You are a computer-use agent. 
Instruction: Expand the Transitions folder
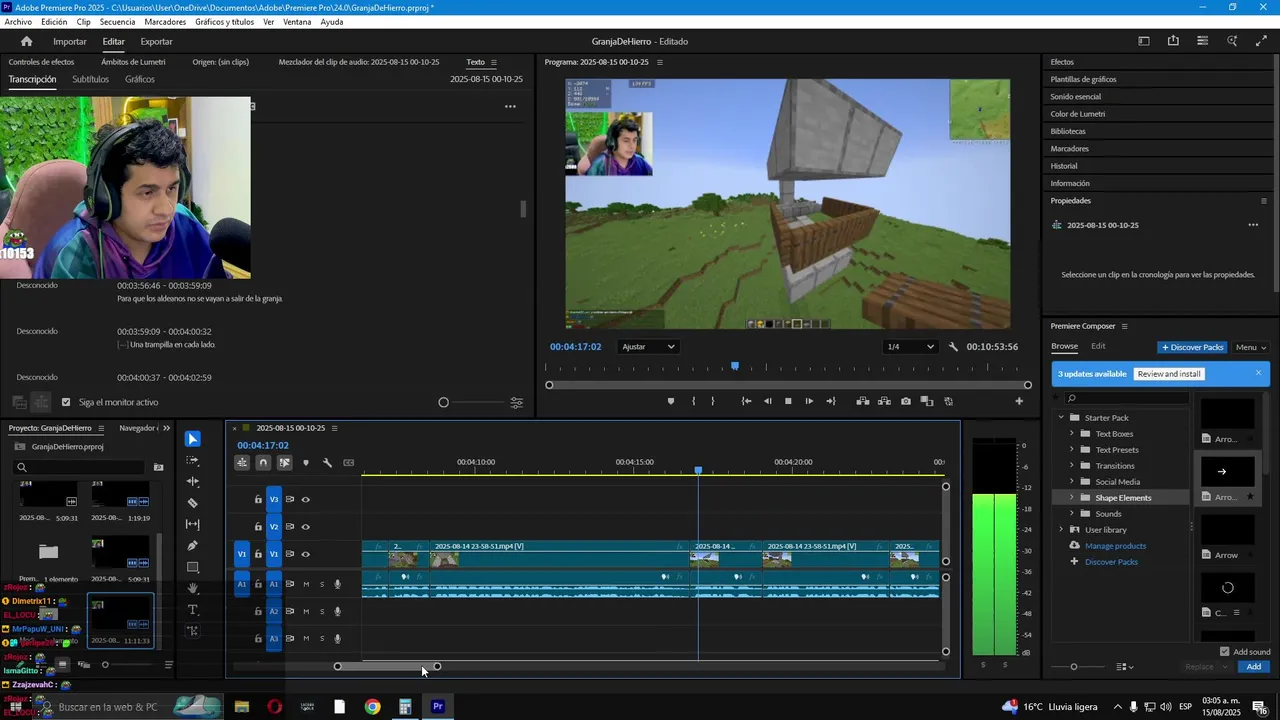(1072, 466)
